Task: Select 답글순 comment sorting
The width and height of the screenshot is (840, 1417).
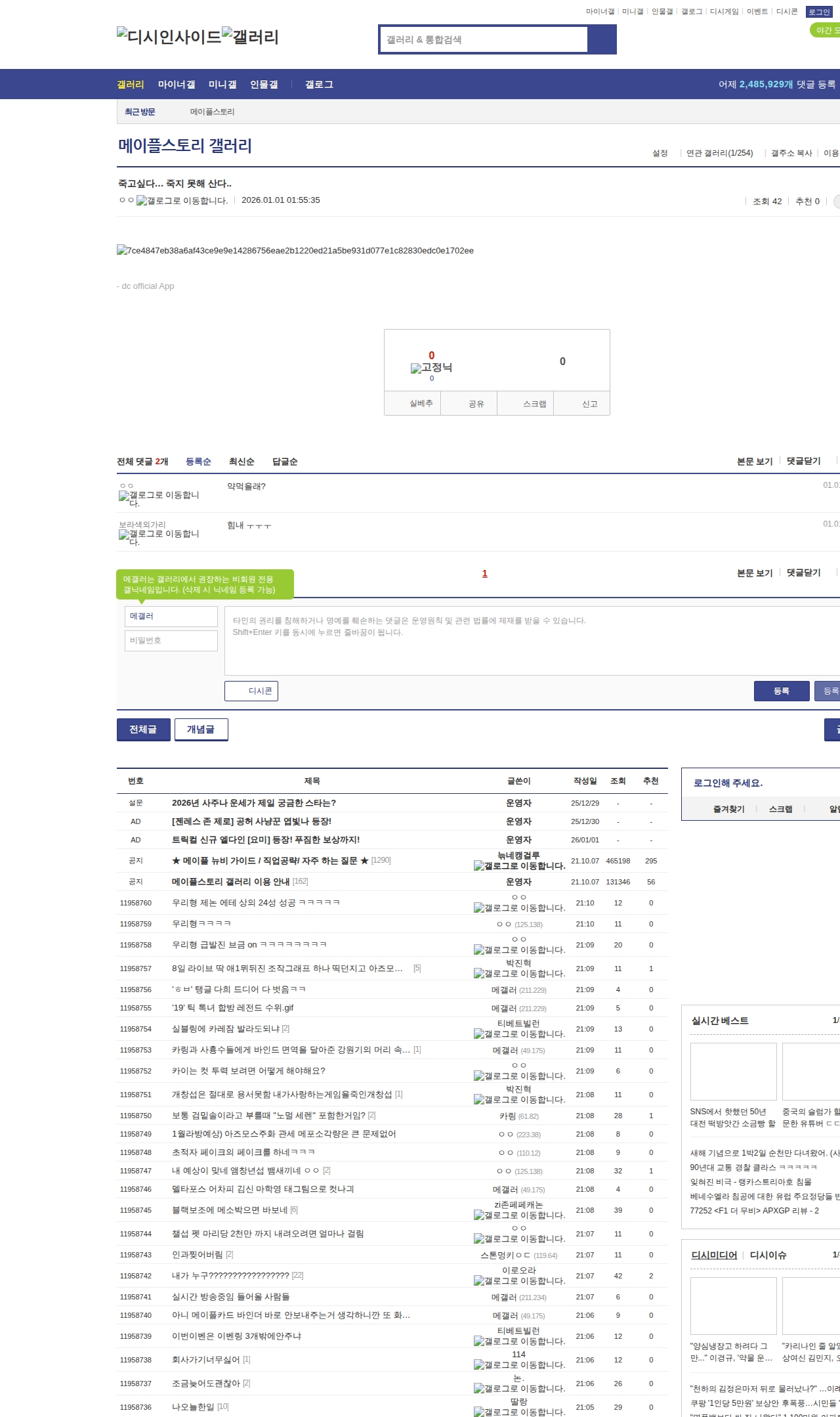Action: [285, 462]
